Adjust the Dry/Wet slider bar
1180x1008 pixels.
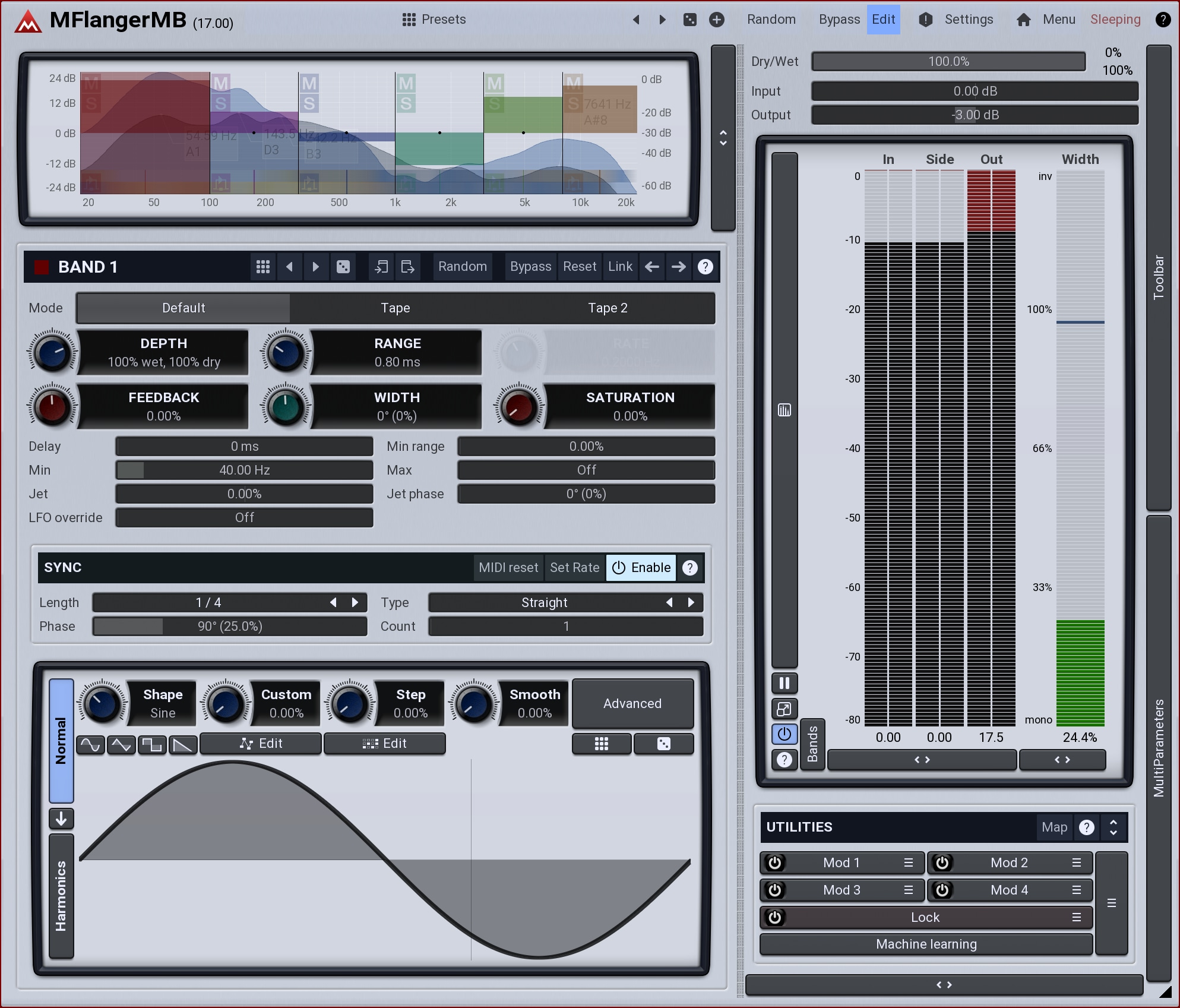click(948, 61)
